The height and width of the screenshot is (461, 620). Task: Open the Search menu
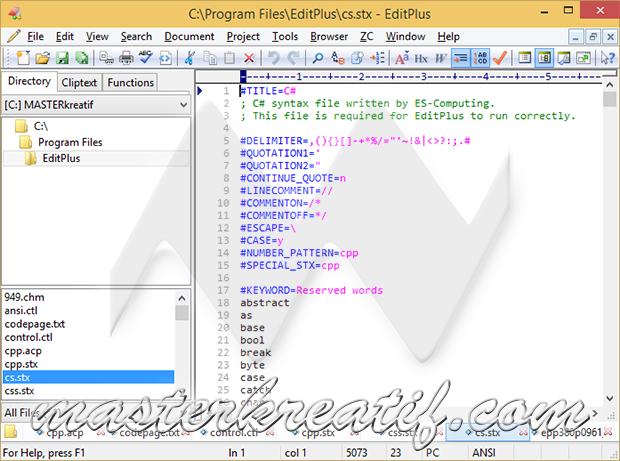136,36
